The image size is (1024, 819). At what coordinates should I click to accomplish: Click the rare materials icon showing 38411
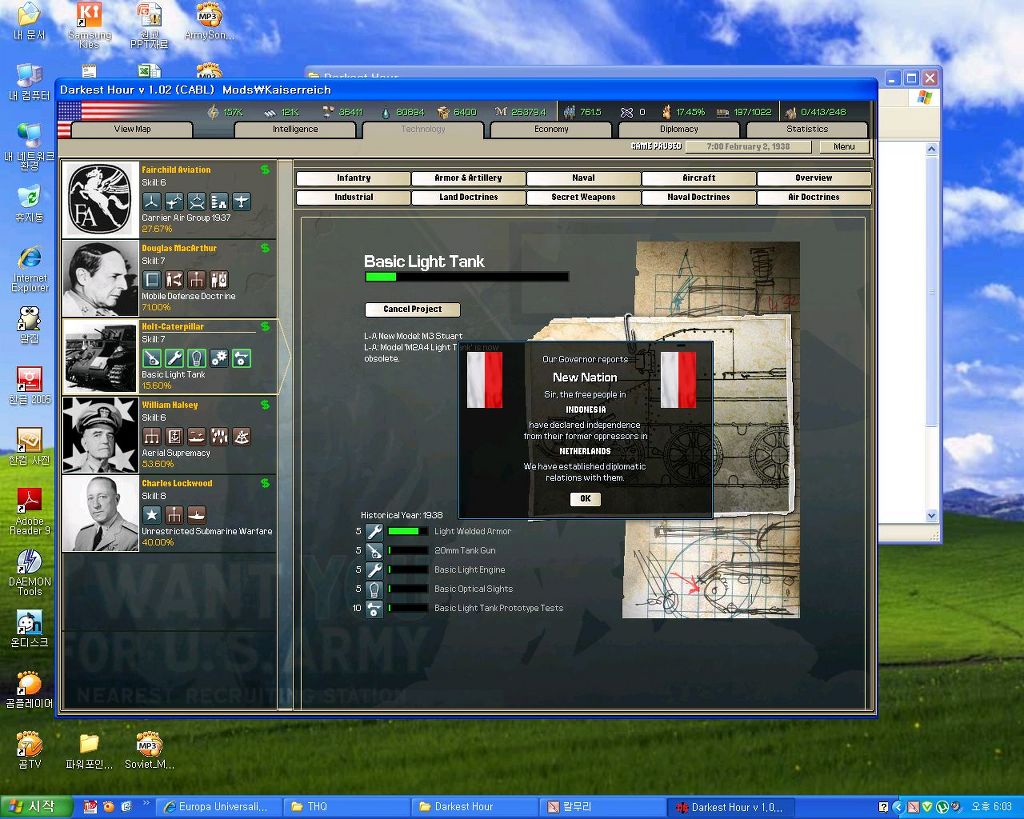click(x=328, y=112)
